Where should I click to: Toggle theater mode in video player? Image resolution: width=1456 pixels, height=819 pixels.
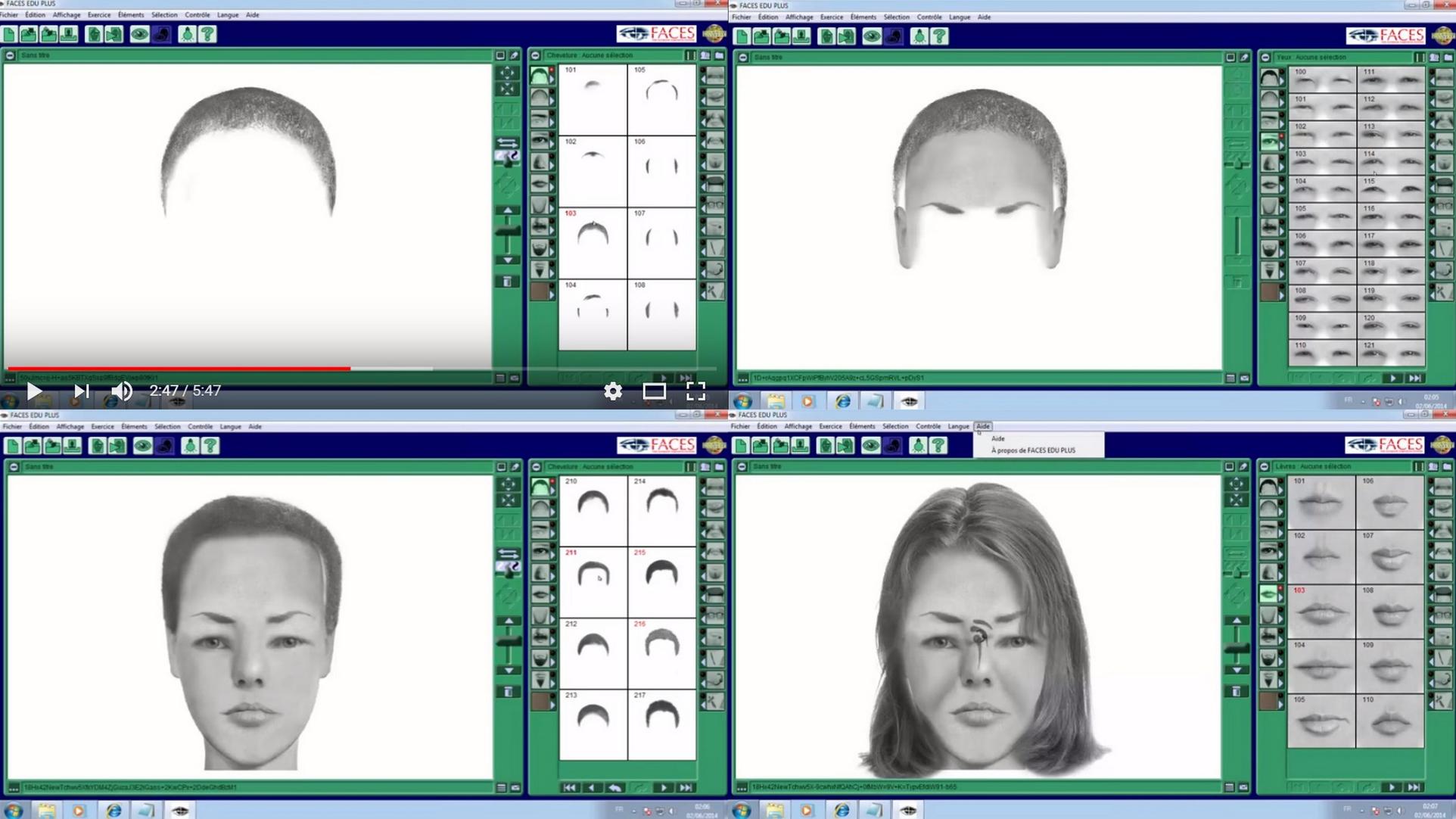tap(654, 391)
